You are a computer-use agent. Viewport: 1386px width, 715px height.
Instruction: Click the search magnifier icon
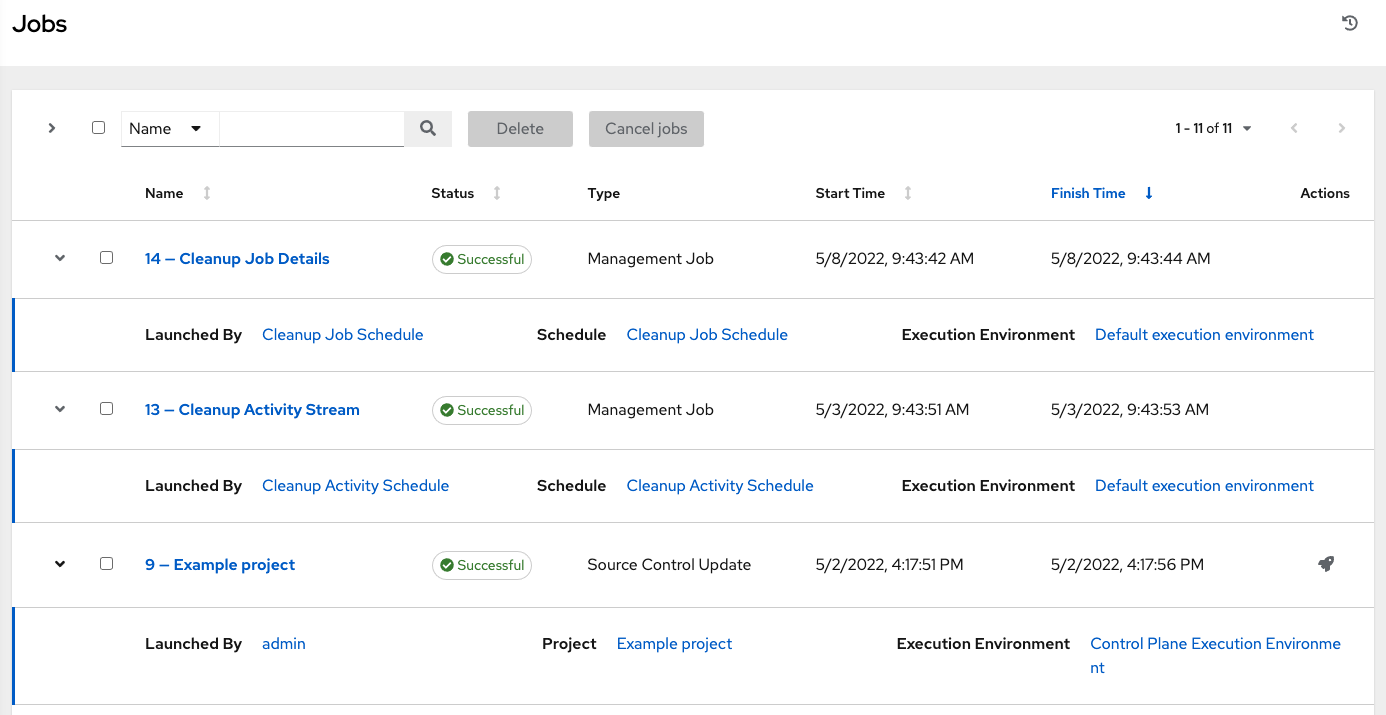(x=428, y=128)
